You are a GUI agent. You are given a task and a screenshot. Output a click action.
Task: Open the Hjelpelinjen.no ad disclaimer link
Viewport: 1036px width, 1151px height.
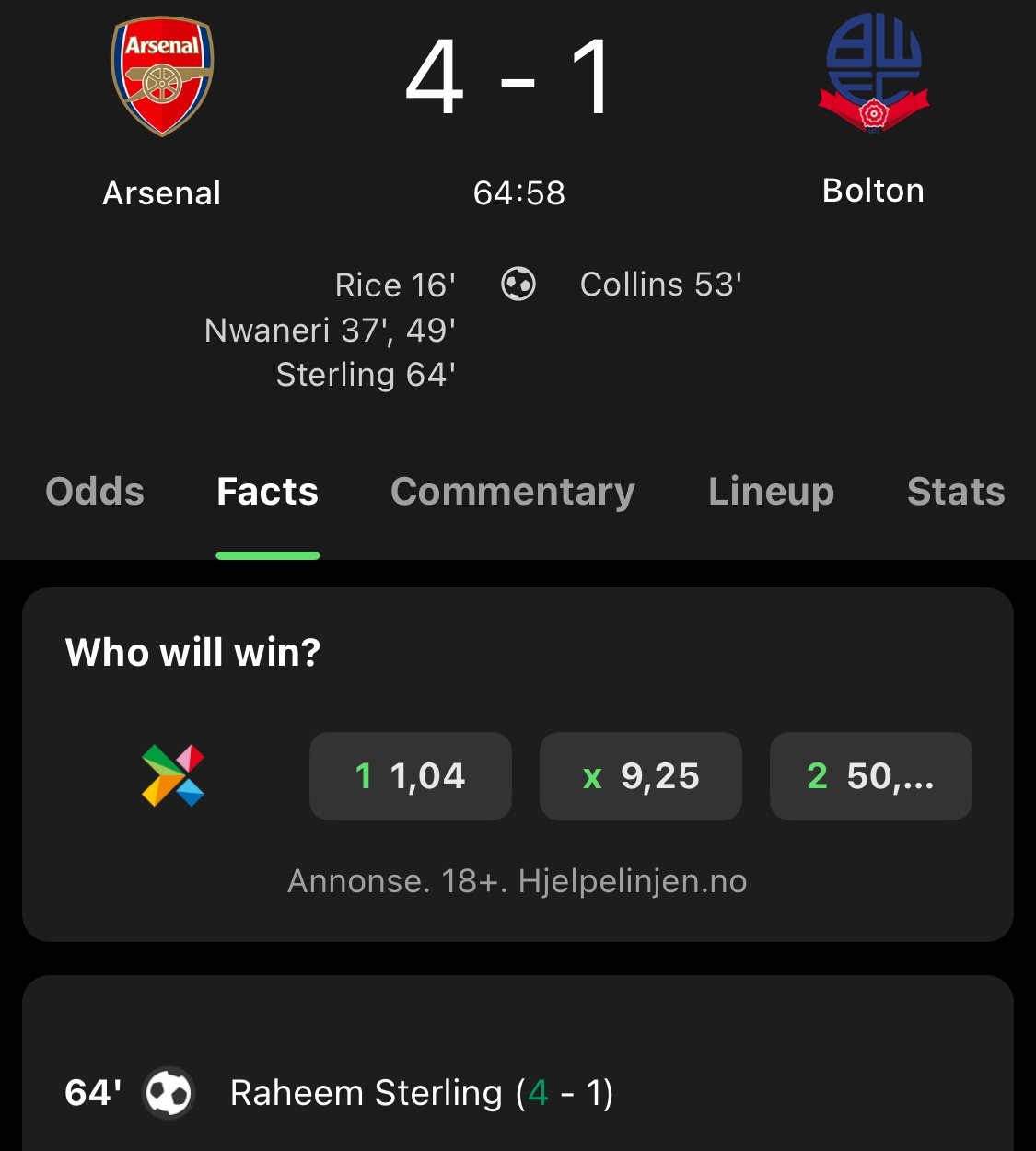tap(518, 881)
